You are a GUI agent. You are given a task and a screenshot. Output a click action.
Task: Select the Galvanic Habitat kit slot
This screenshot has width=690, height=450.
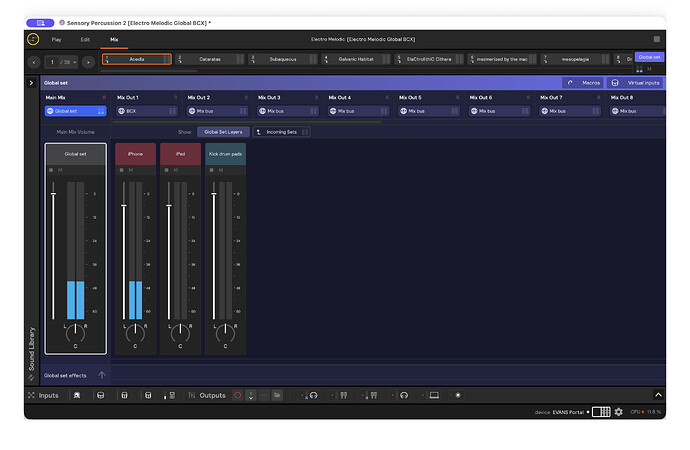click(x=356, y=59)
